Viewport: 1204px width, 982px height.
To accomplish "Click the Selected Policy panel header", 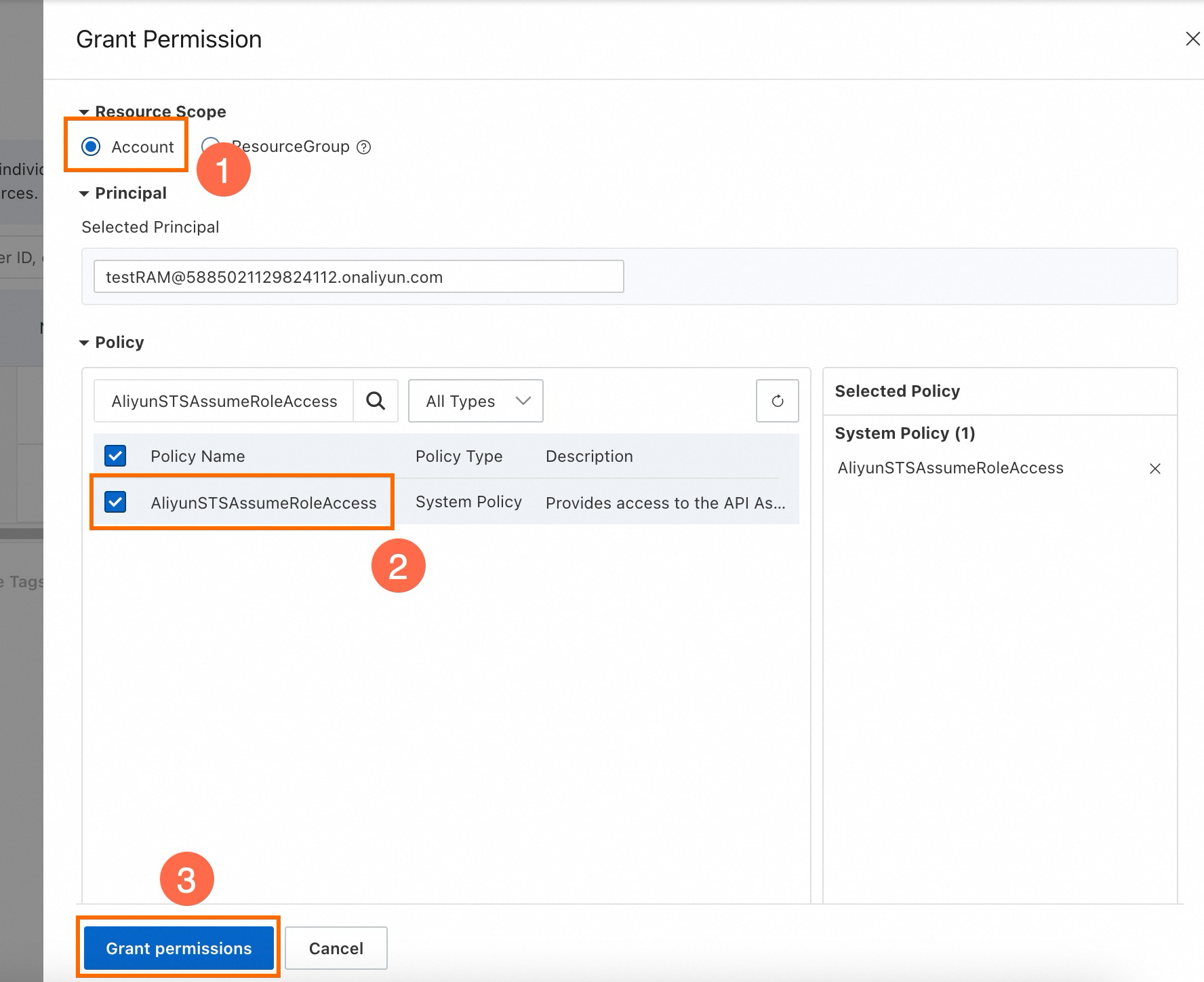I will 898,391.
